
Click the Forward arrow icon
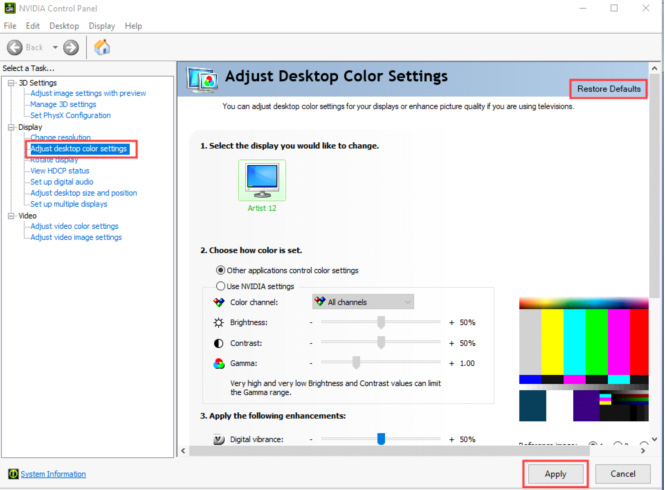pyautogui.click(x=71, y=47)
